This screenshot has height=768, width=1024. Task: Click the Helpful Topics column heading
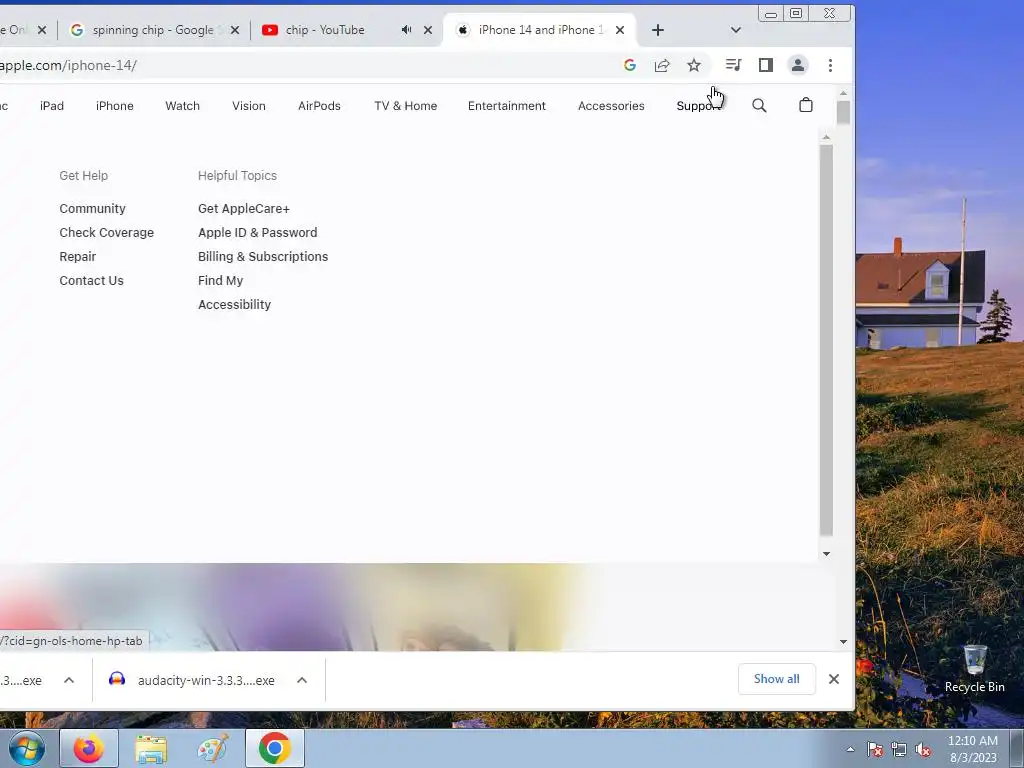tap(237, 176)
